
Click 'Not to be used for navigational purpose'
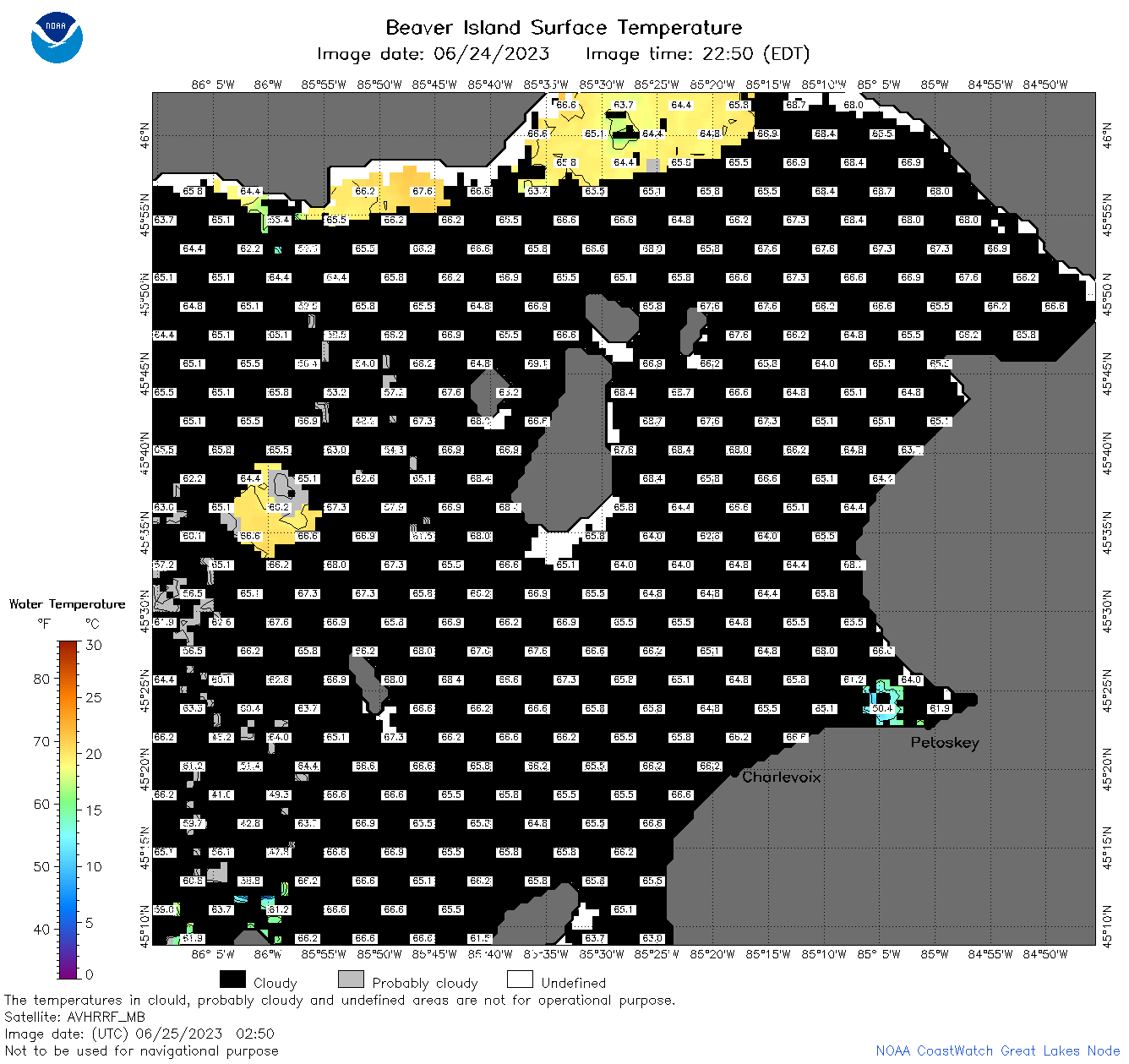141,1050
